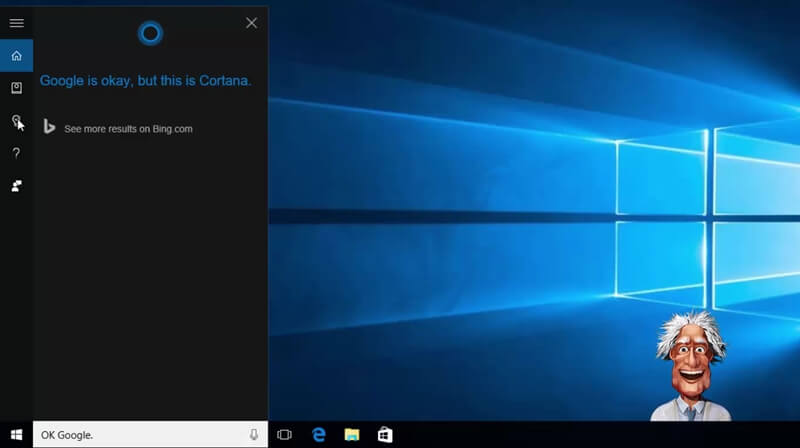
Task: Open the Cortana Help question mark
Action: pos(16,153)
